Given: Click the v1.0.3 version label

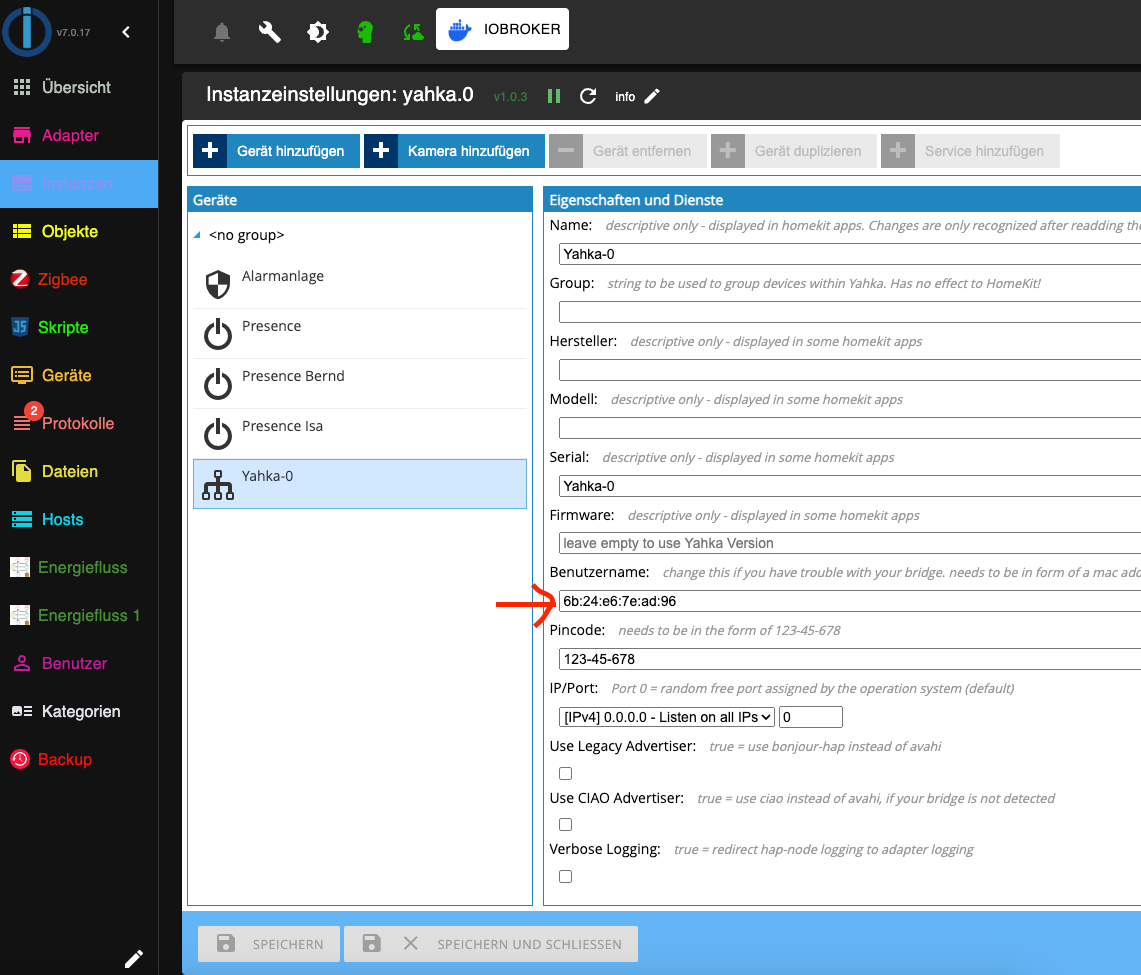Looking at the screenshot, I should [510, 97].
